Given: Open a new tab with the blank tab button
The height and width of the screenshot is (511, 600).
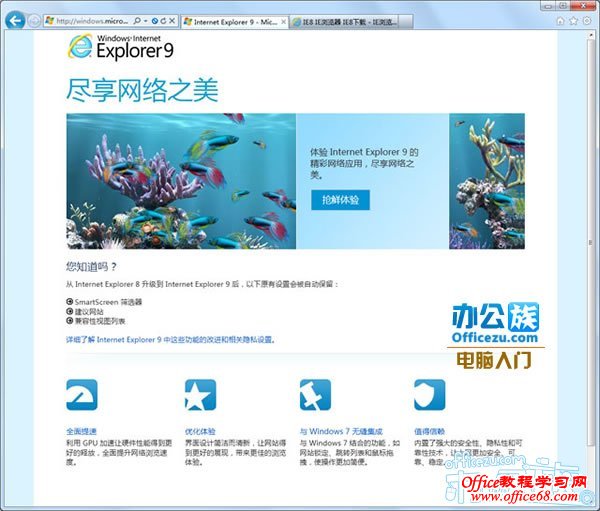Looking at the screenshot, I should pyautogui.click(x=406, y=22).
